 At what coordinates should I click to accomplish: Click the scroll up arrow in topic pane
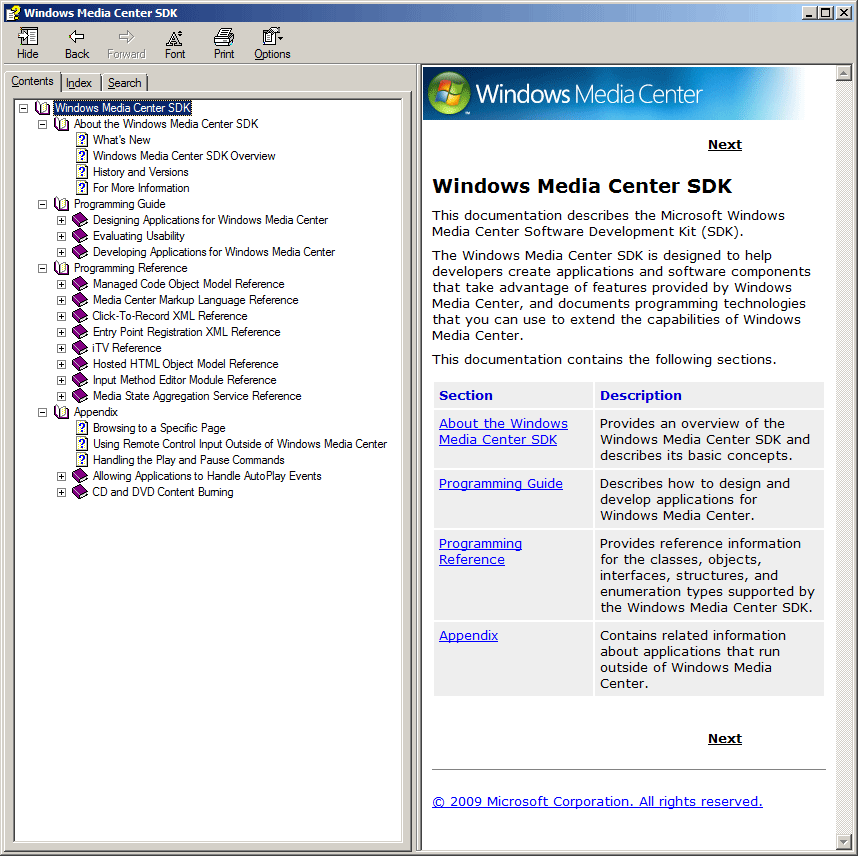[843, 73]
